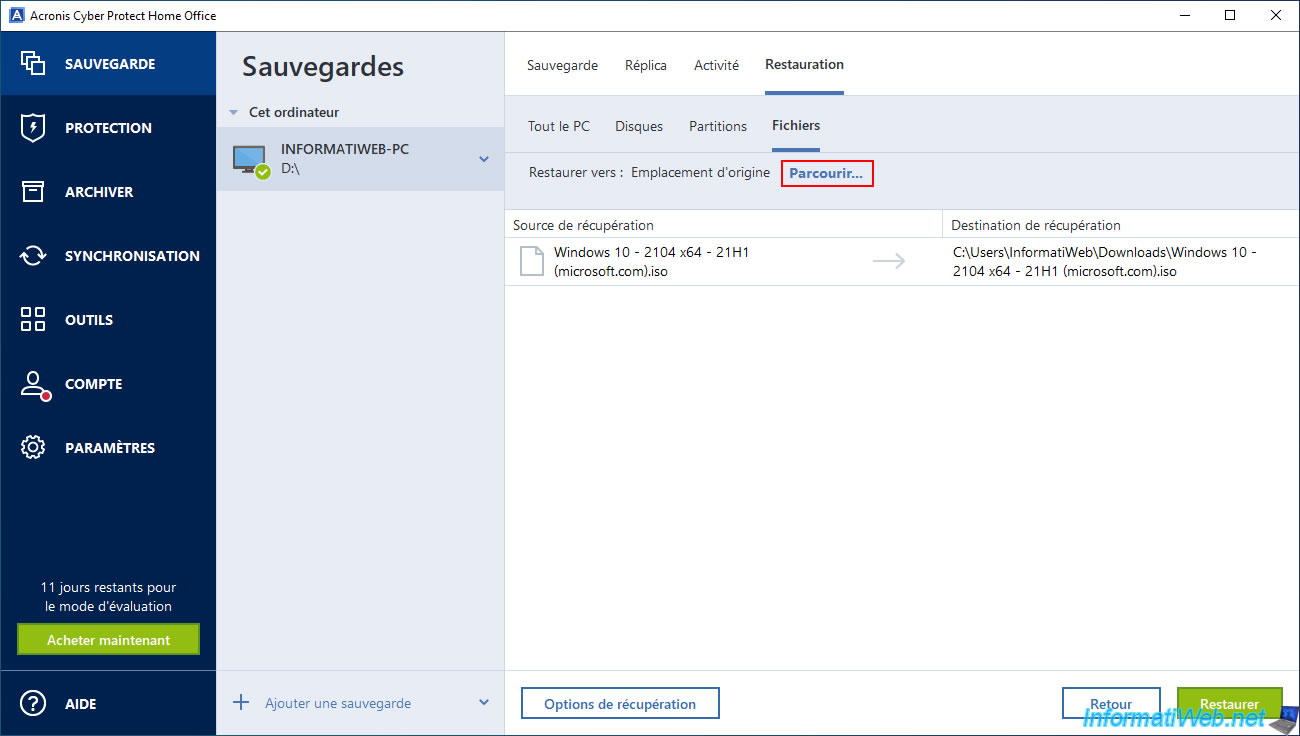Select the Fichiers sub-tab

pos(796,125)
